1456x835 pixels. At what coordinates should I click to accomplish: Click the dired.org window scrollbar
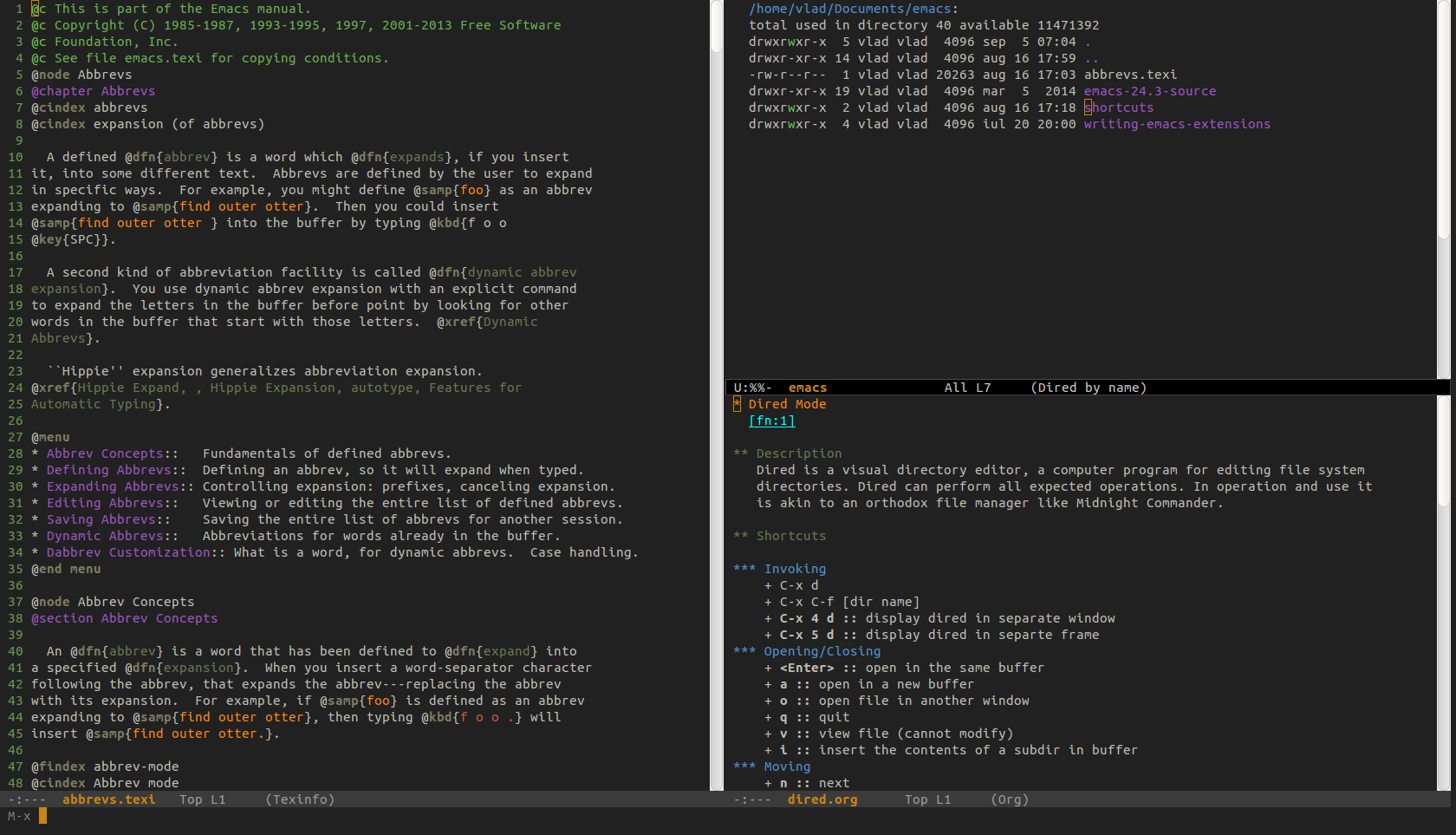(x=1443, y=593)
